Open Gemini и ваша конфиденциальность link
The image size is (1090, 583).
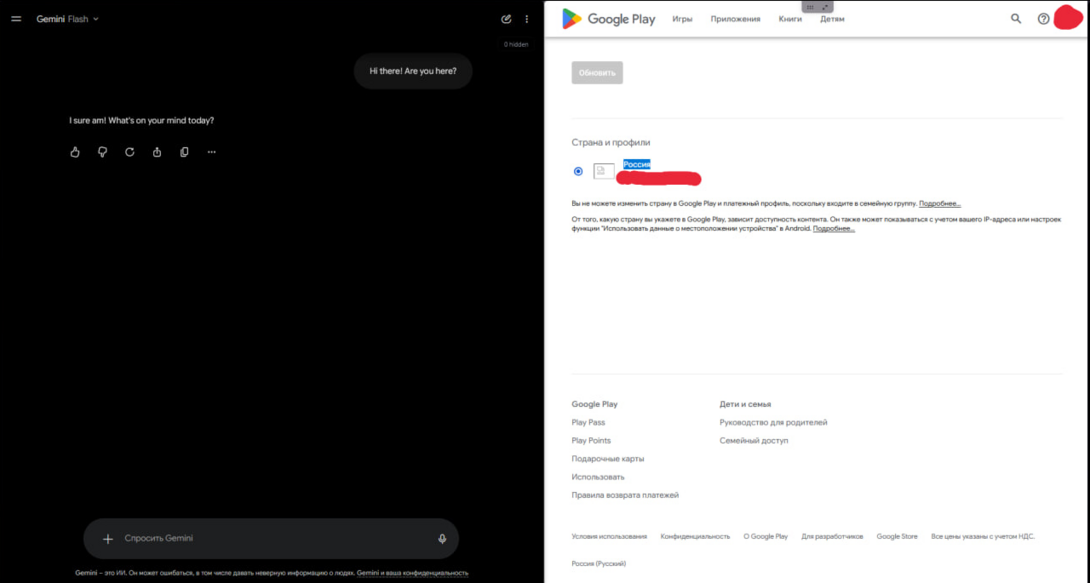click(412, 573)
